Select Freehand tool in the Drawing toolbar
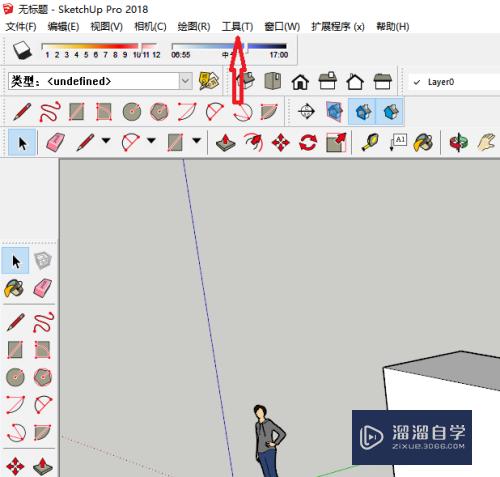This screenshot has height=477, width=500. [50, 111]
